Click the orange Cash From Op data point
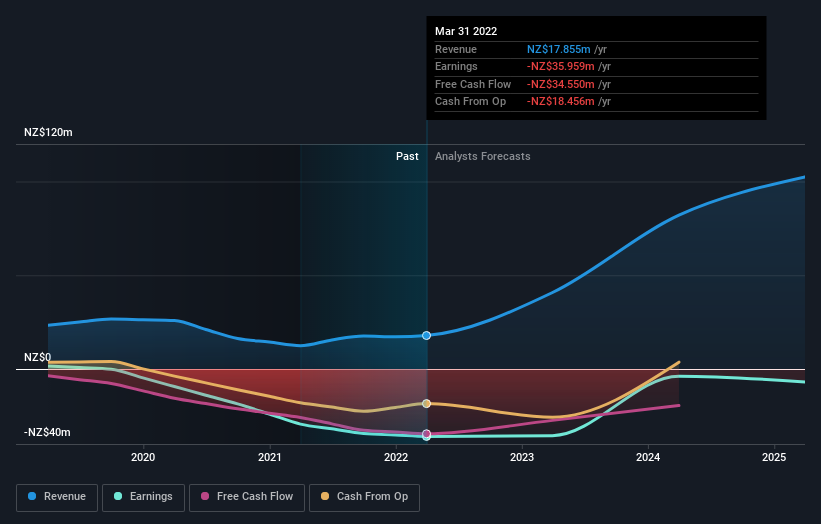The width and height of the screenshot is (821, 524). (427, 404)
